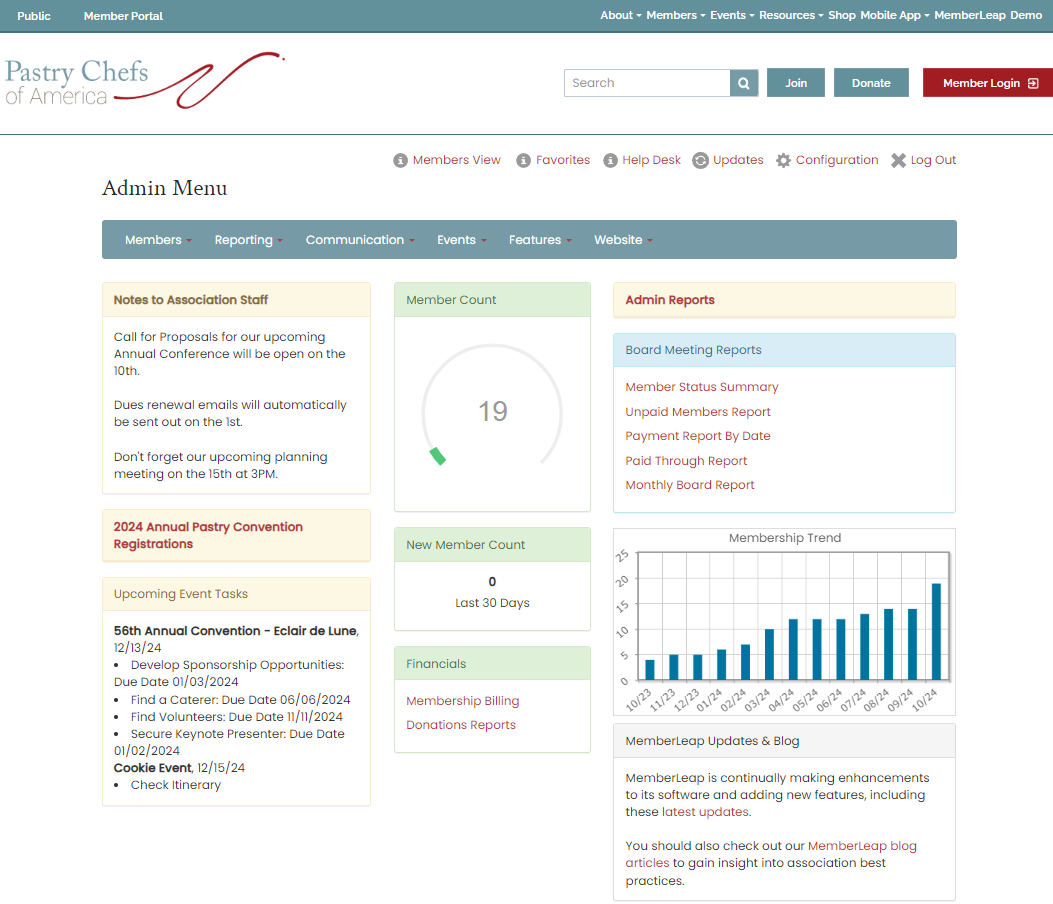The image size is (1053, 904).
Task: Click the 56th Annual Convention event title
Action: pos(235,631)
